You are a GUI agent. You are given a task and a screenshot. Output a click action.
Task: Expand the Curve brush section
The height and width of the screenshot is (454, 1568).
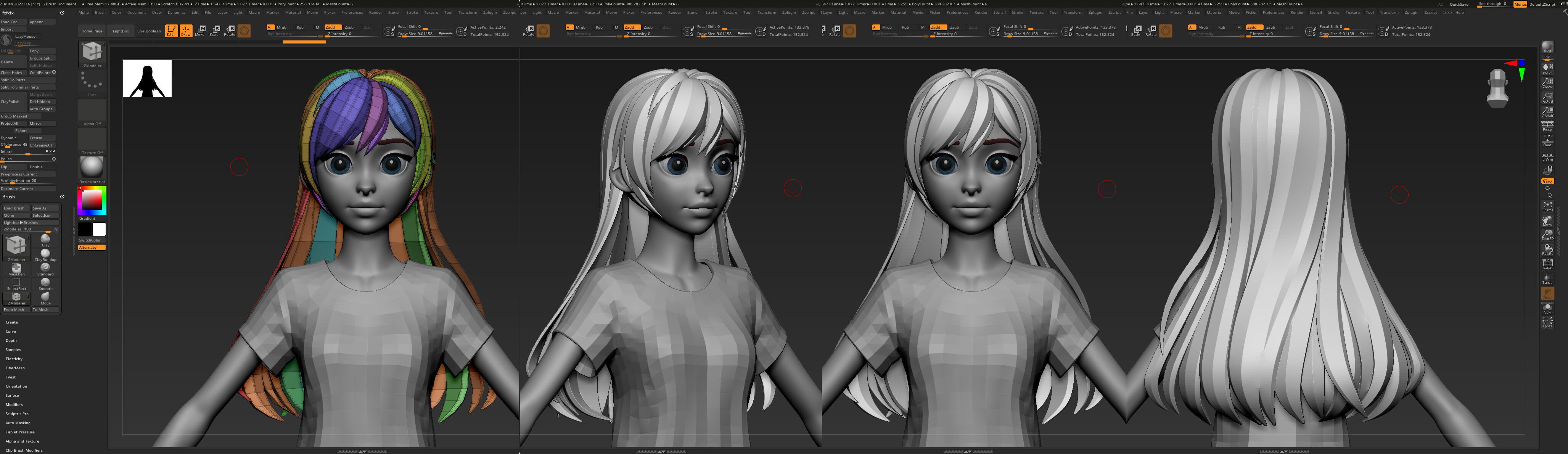(x=11, y=332)
